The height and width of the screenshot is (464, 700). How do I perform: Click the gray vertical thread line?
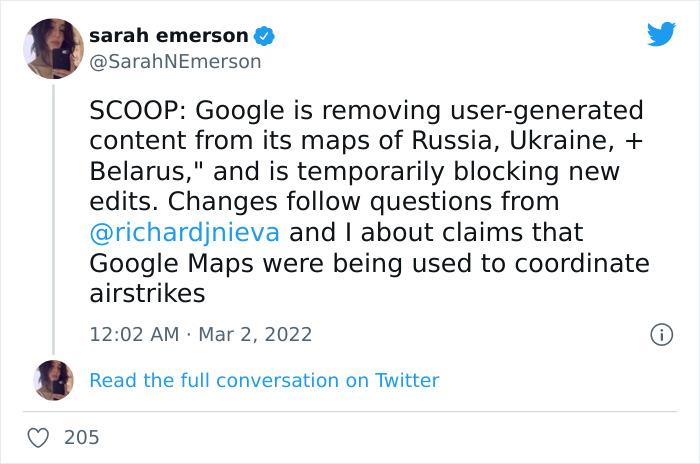54,219
